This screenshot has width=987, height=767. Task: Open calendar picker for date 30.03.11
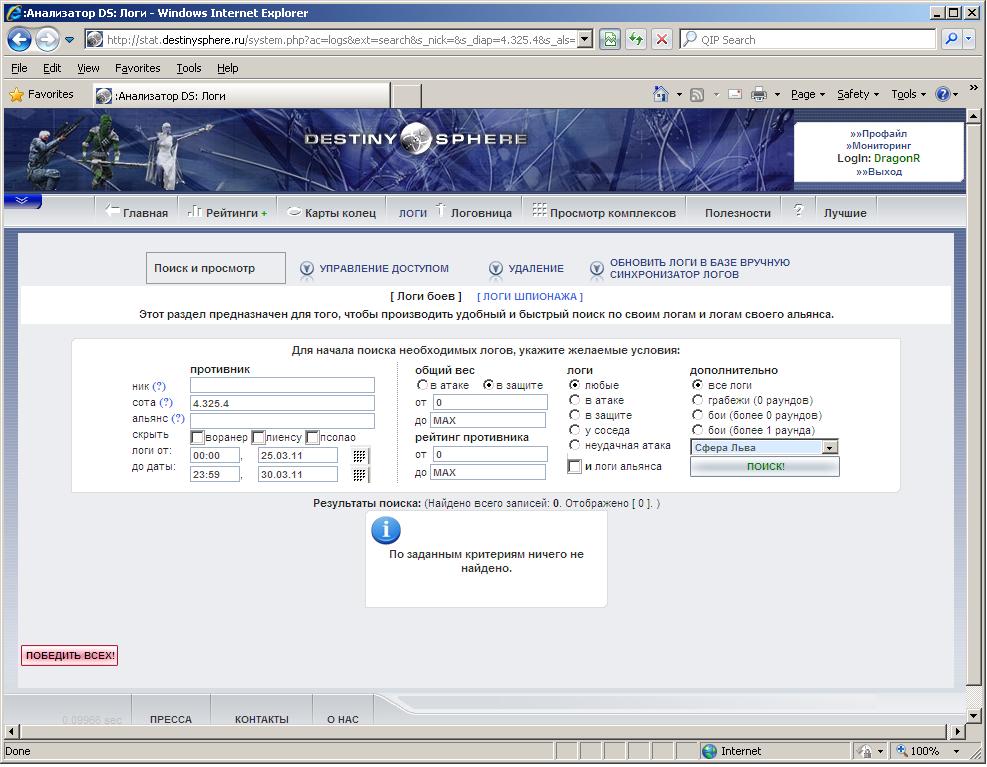pos(359,474)
